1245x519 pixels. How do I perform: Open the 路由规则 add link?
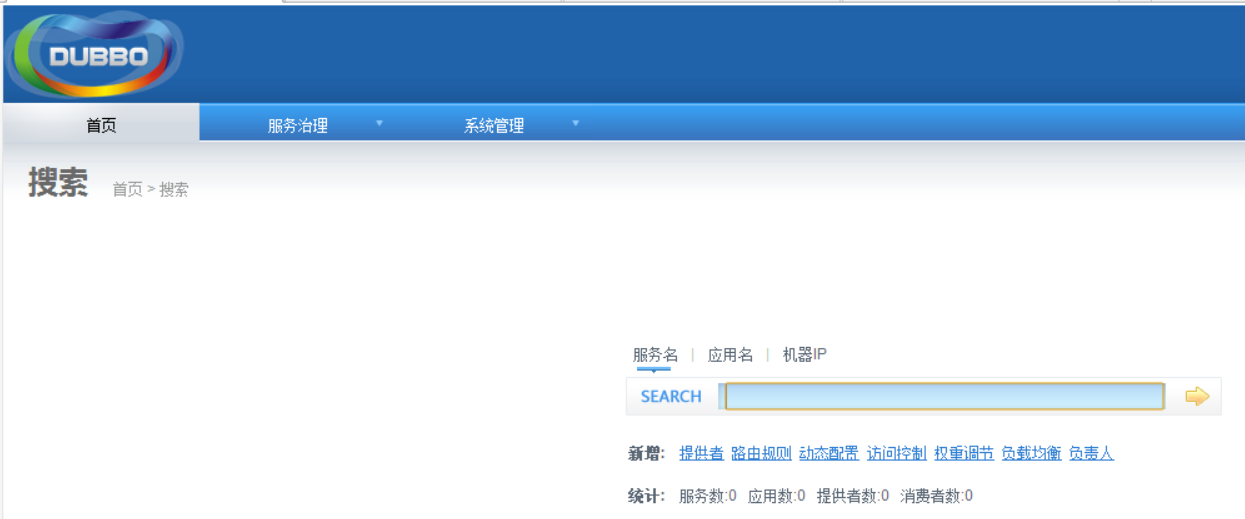point(761,454)
